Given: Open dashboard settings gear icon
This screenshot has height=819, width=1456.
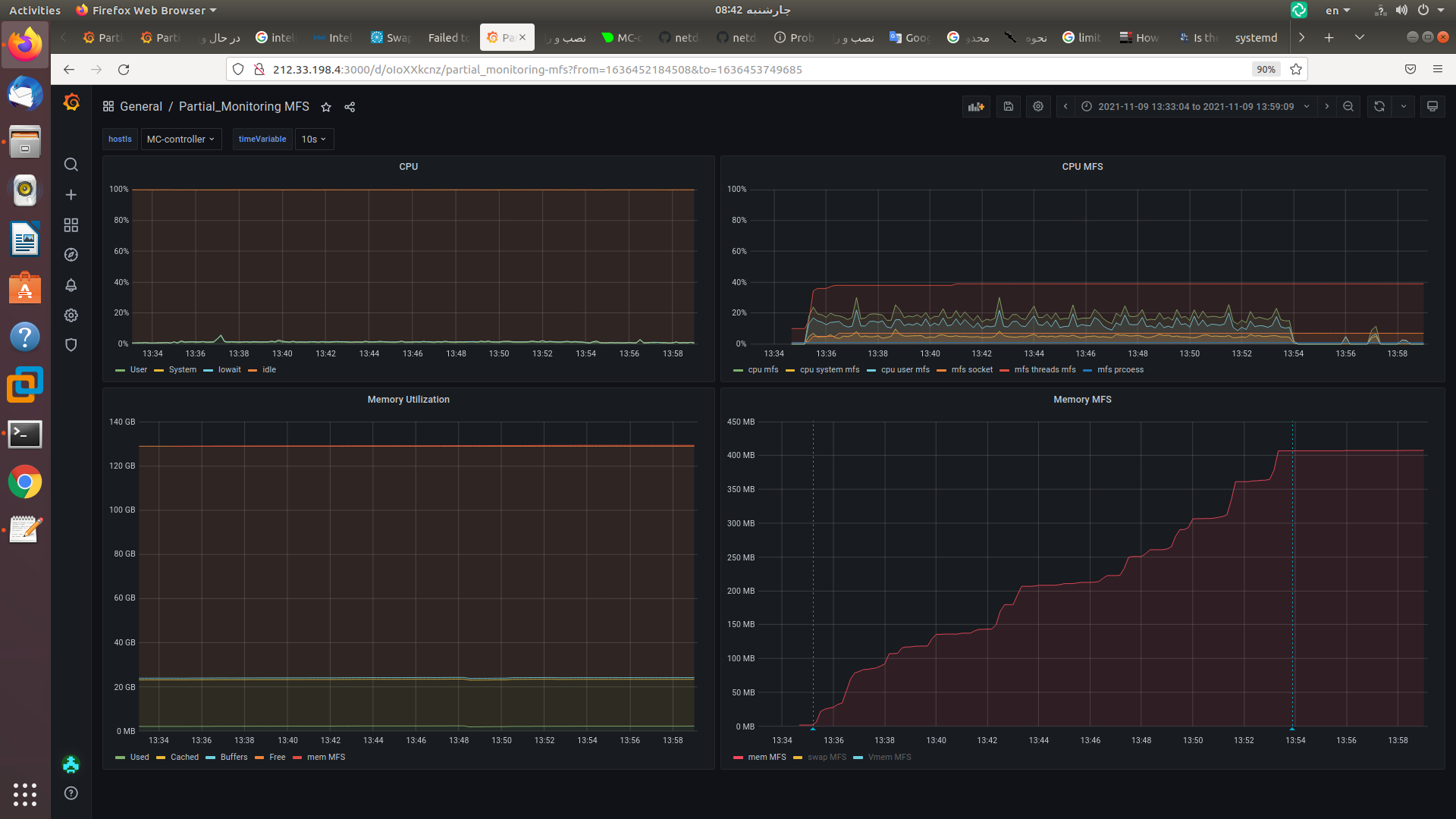Looking at the screenshot, I should [1038, 107].
